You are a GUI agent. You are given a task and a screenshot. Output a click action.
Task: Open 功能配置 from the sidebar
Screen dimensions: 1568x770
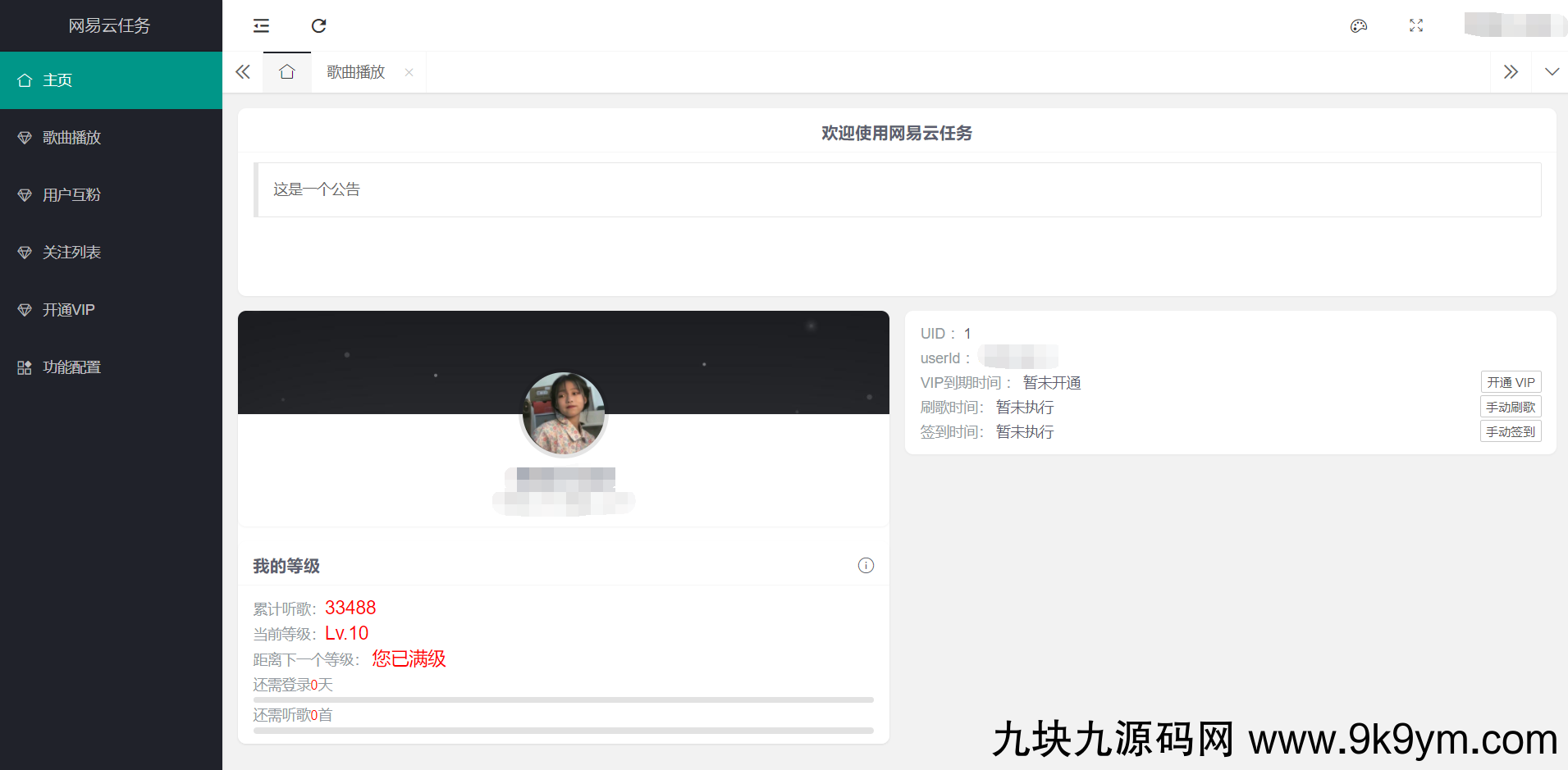click(71, 367)
